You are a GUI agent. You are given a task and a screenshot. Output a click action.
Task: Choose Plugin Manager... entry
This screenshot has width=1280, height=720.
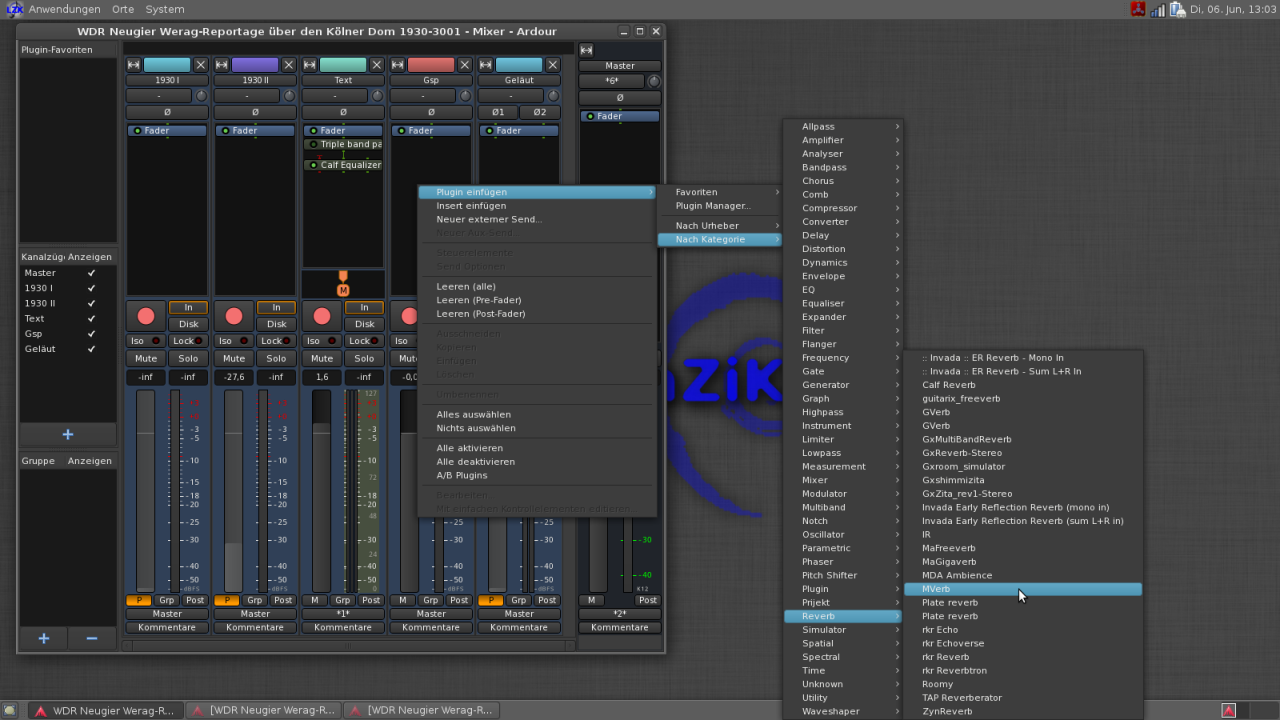pyautogui.click(x=718, y=206)
